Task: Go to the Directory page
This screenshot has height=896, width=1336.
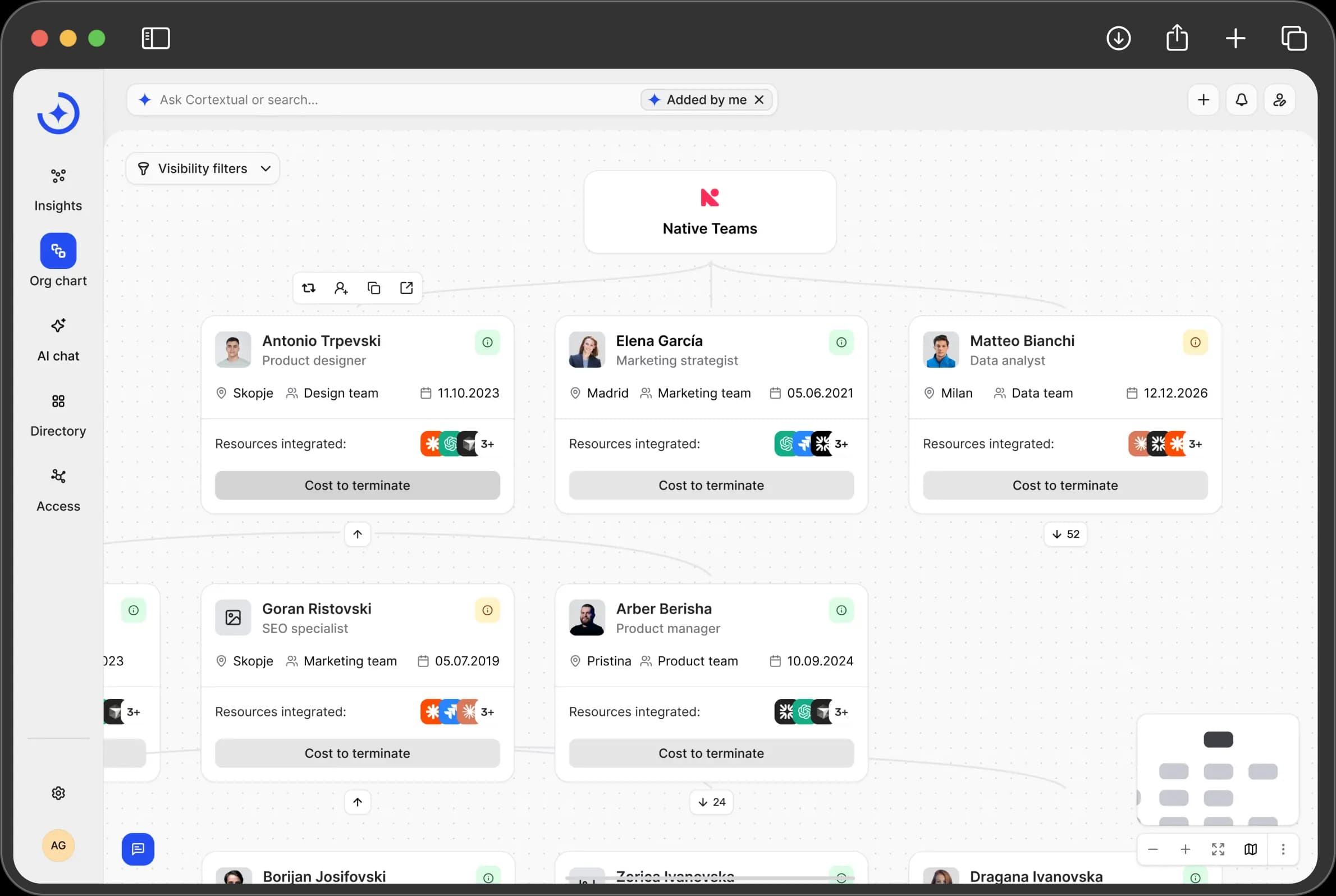Action: coord(58,415)
